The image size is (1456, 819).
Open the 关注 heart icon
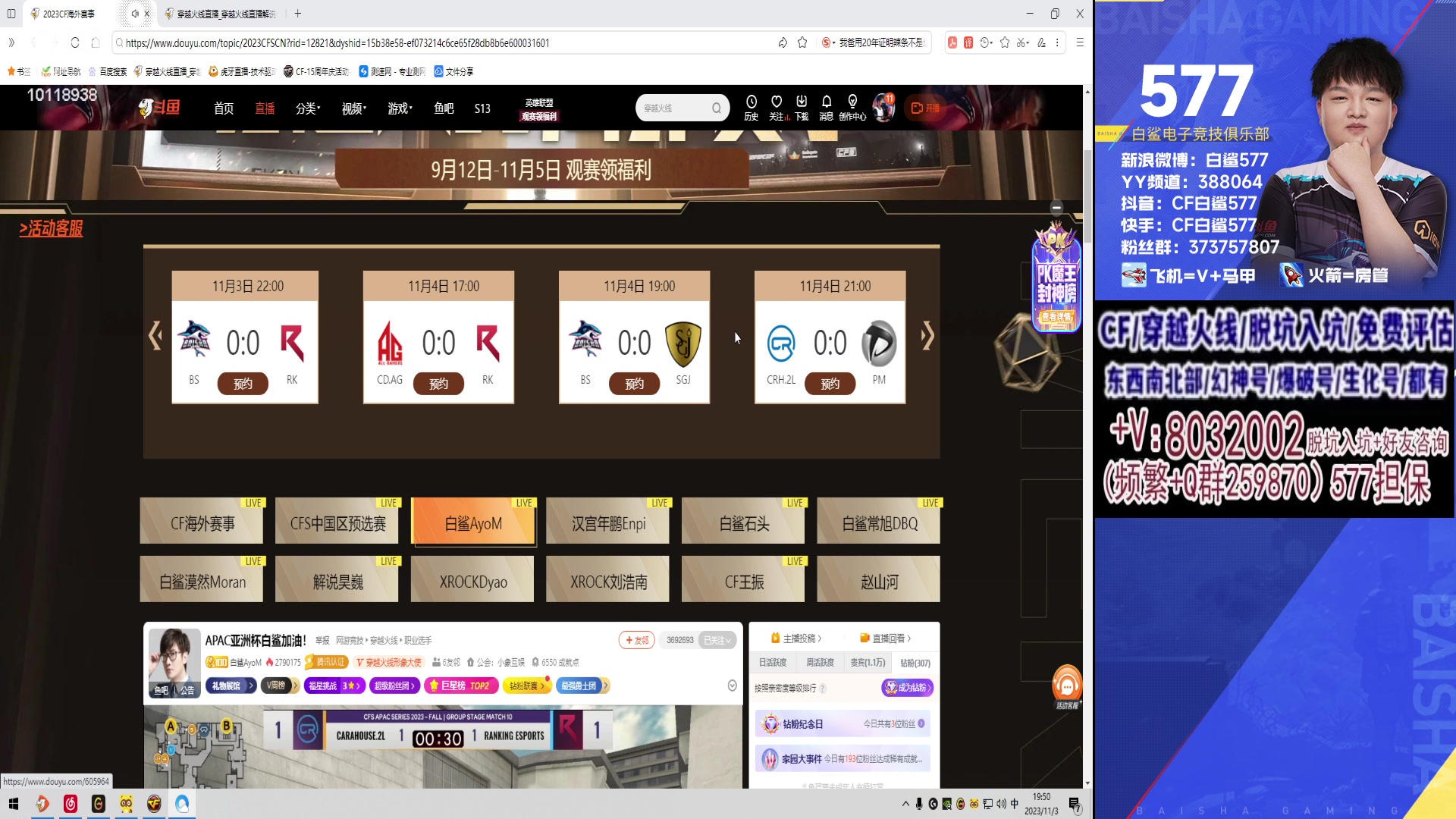pyautogui.click(x=777, y=108)
